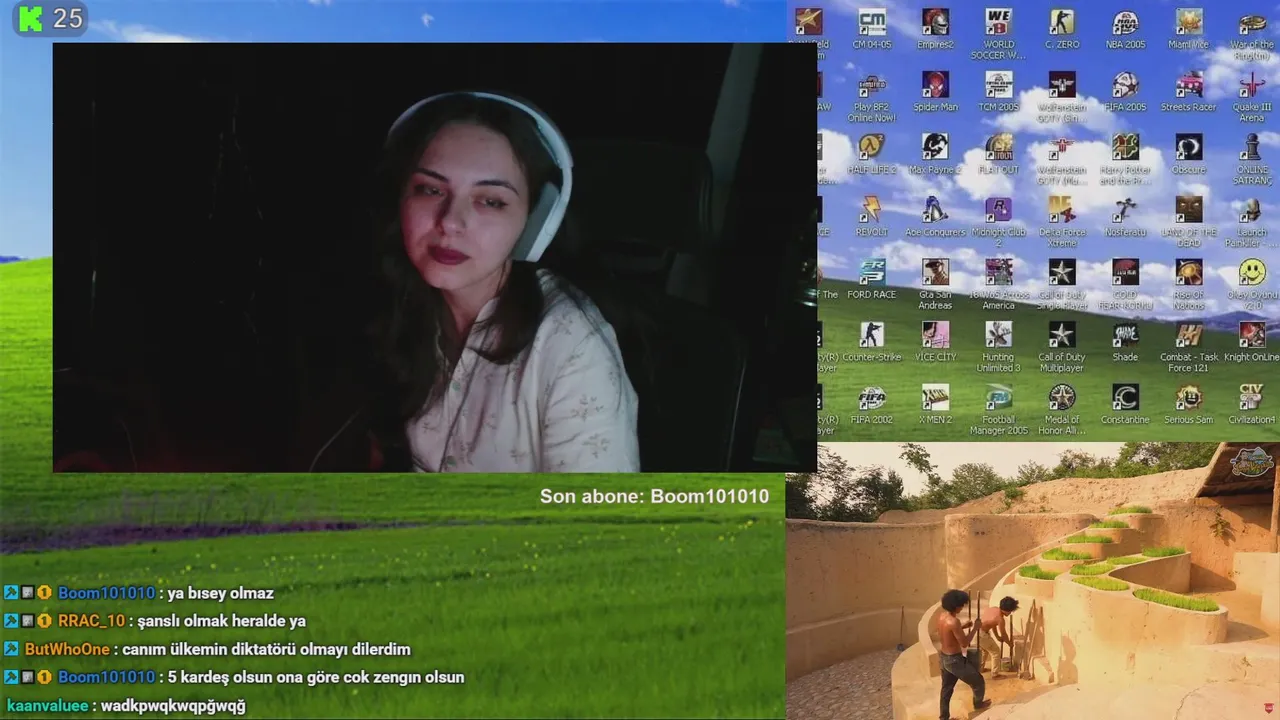Open the CM 04-05 desktop shortcut
Screen dimensions: 1280x720
click(872, 30)
